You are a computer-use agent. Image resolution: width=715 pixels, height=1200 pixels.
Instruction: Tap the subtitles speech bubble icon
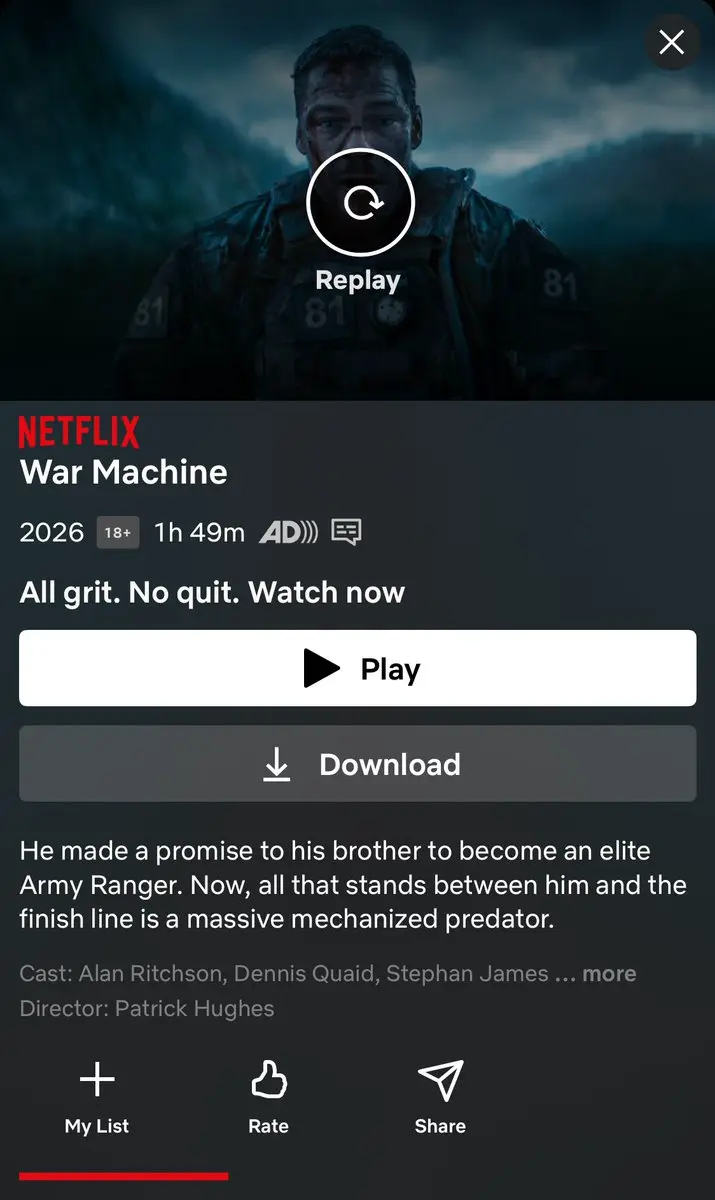[346, 533]
